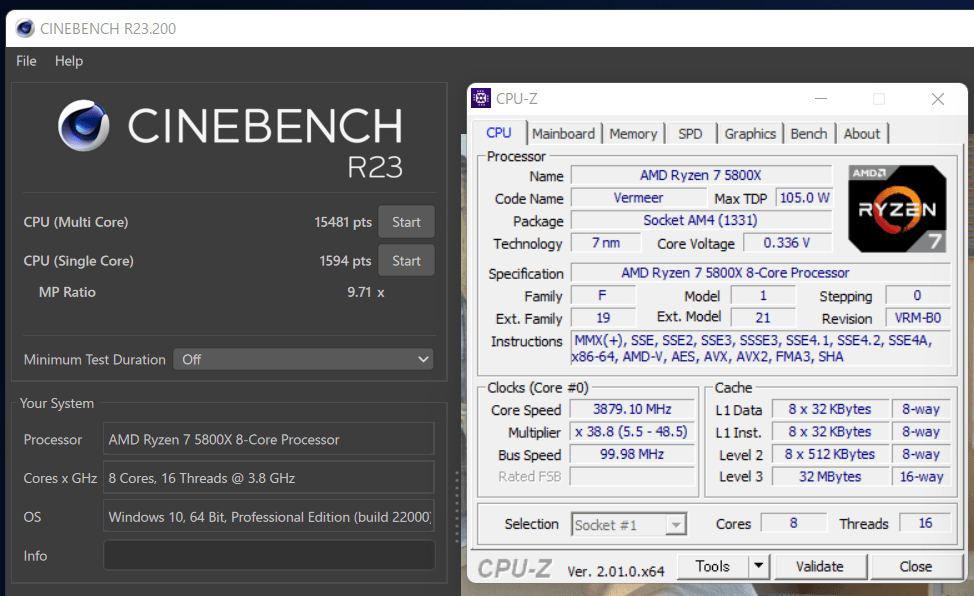Viewport: 974px width, 596px height.
Task: Open the Help menu in Cinebench
Action: (68, 61)
